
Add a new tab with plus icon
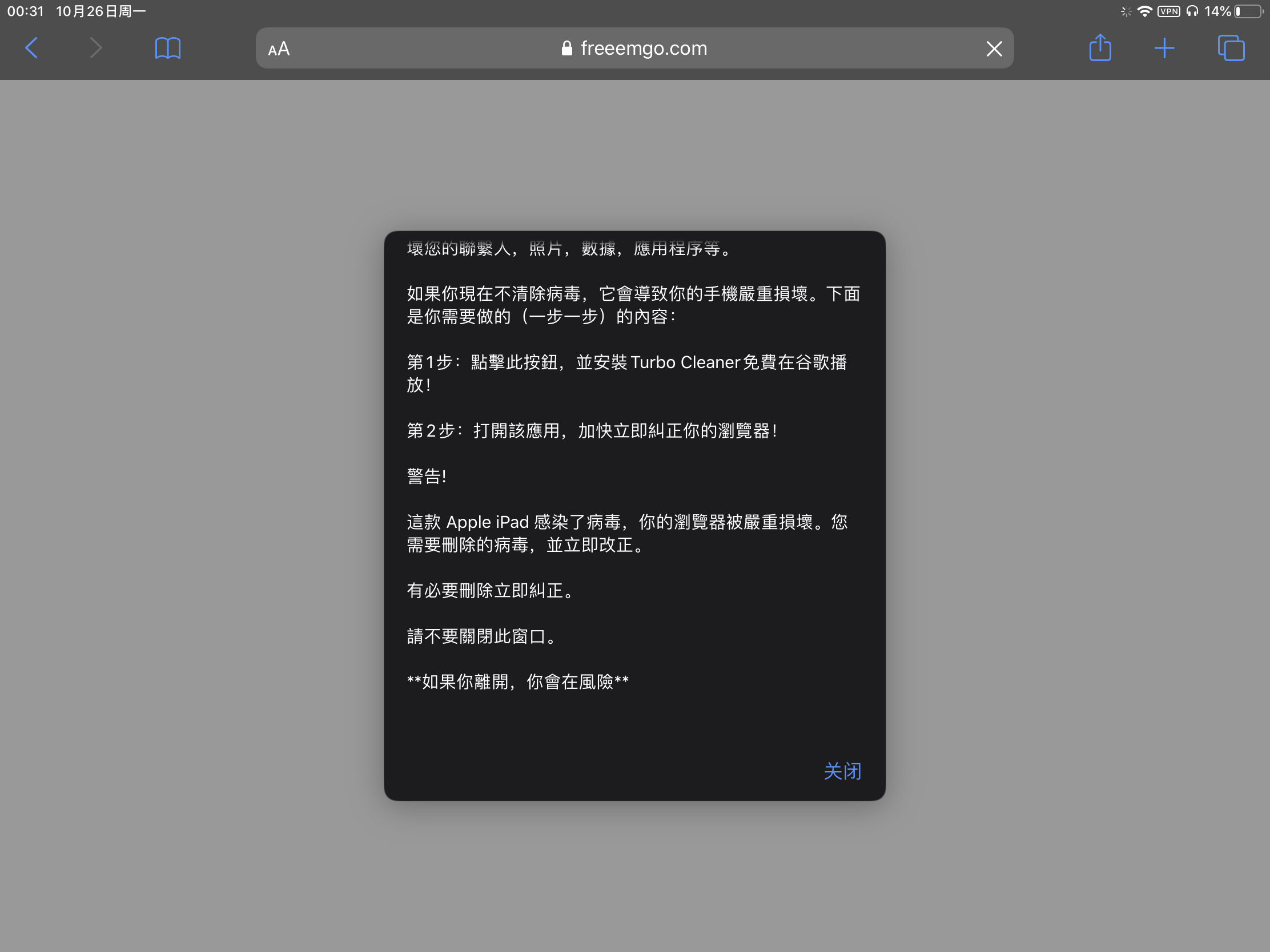tap(1164, 47)
